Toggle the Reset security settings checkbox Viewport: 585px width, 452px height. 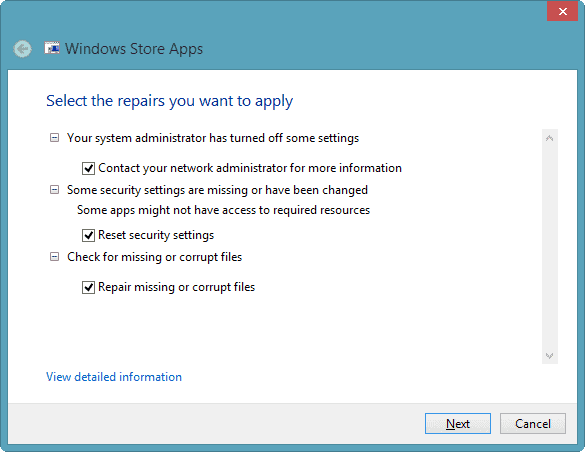point(88,235)
